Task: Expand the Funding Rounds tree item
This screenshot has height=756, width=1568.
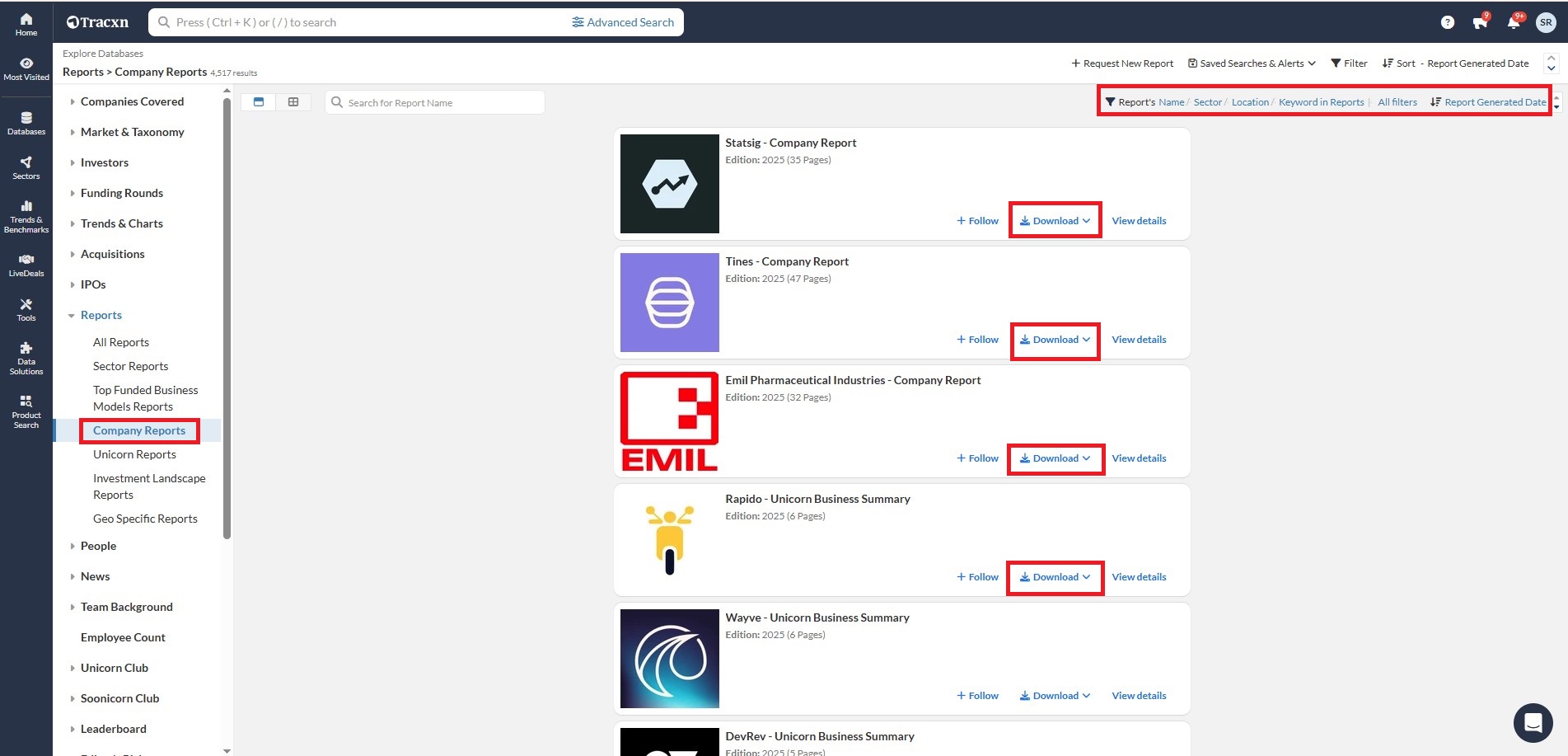Action: click(x=122, y=193)
